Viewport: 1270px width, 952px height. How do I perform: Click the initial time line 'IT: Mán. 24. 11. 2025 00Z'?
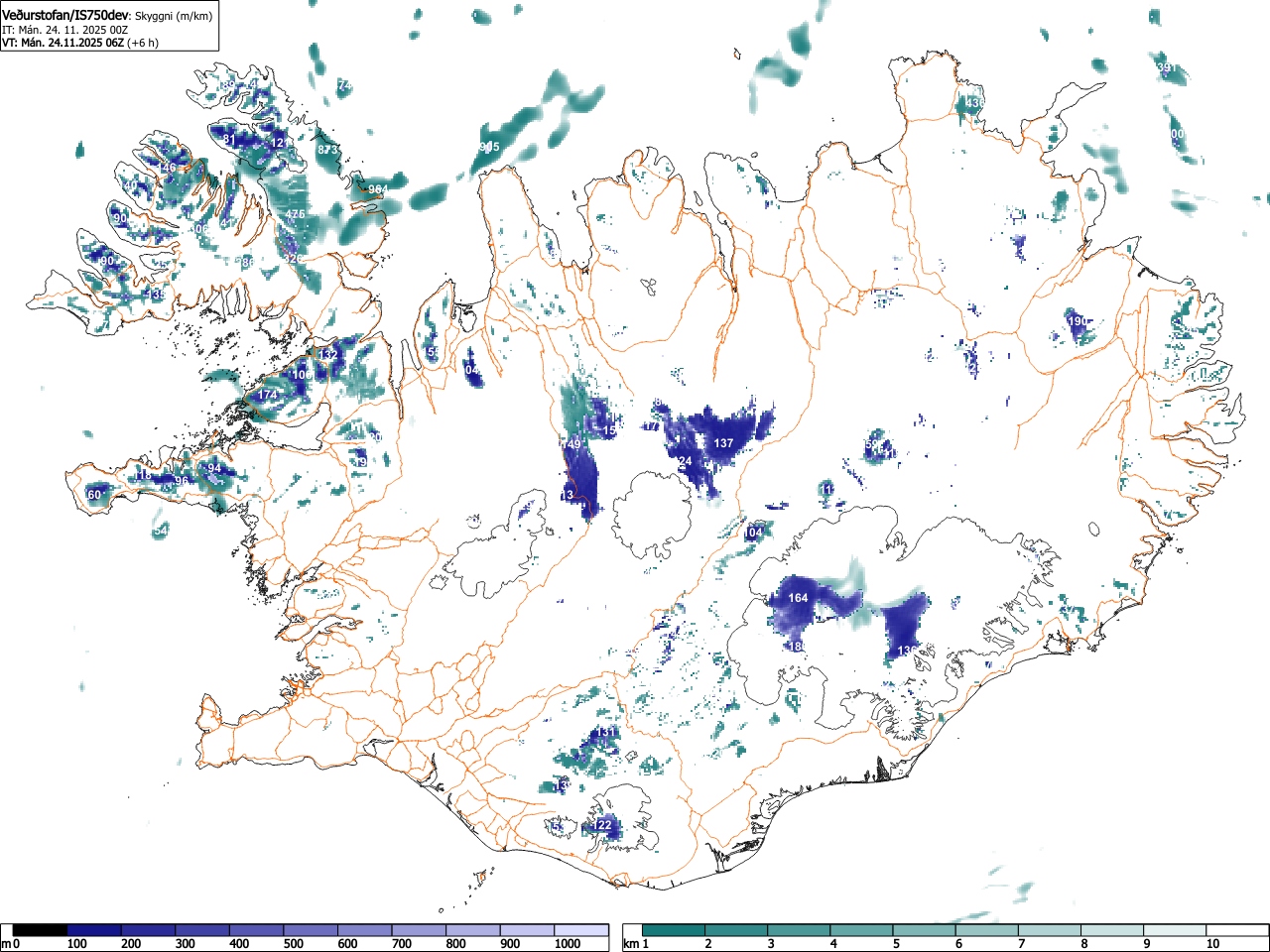click(x=65, y=30)
